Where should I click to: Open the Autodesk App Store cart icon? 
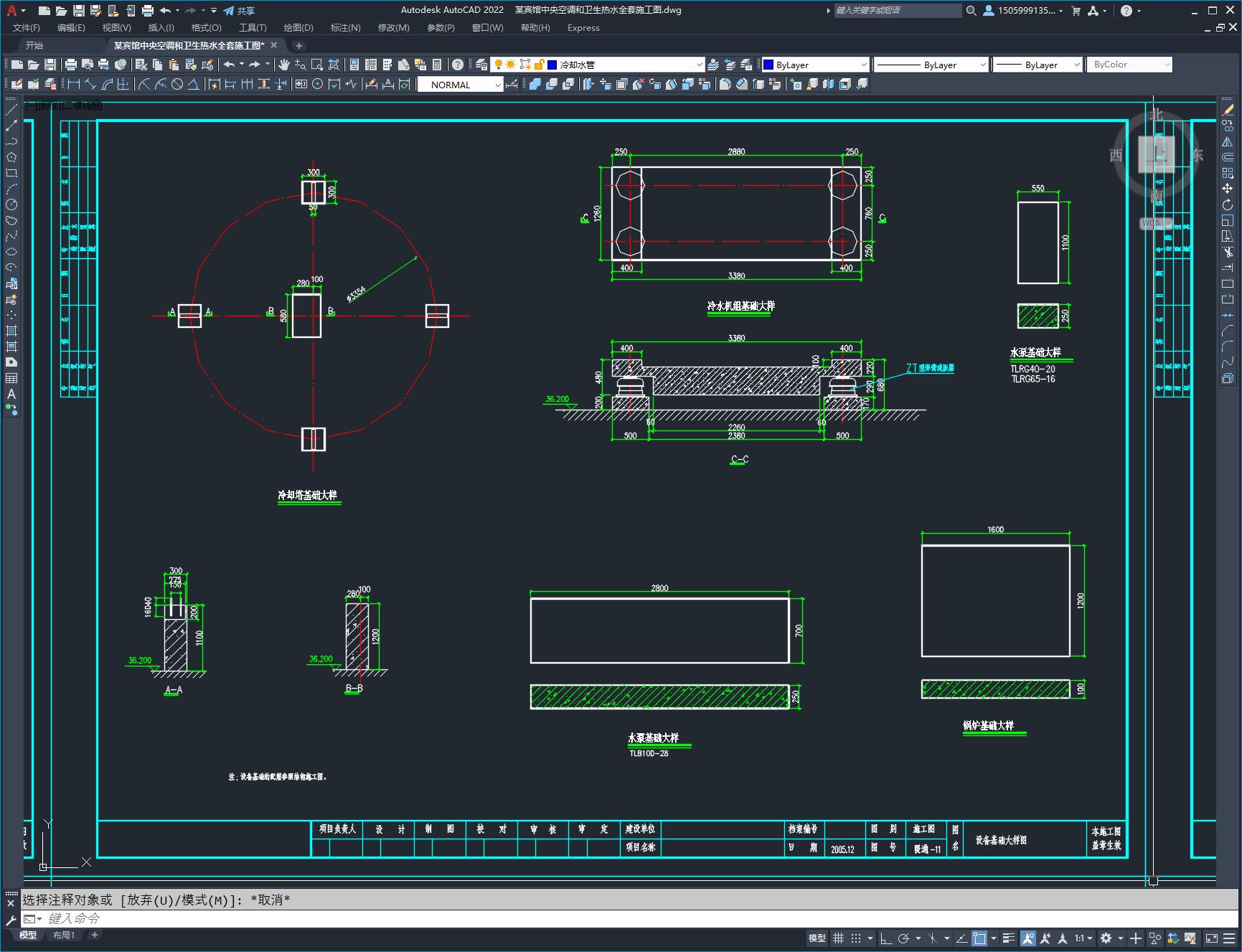pos(1076,11)
